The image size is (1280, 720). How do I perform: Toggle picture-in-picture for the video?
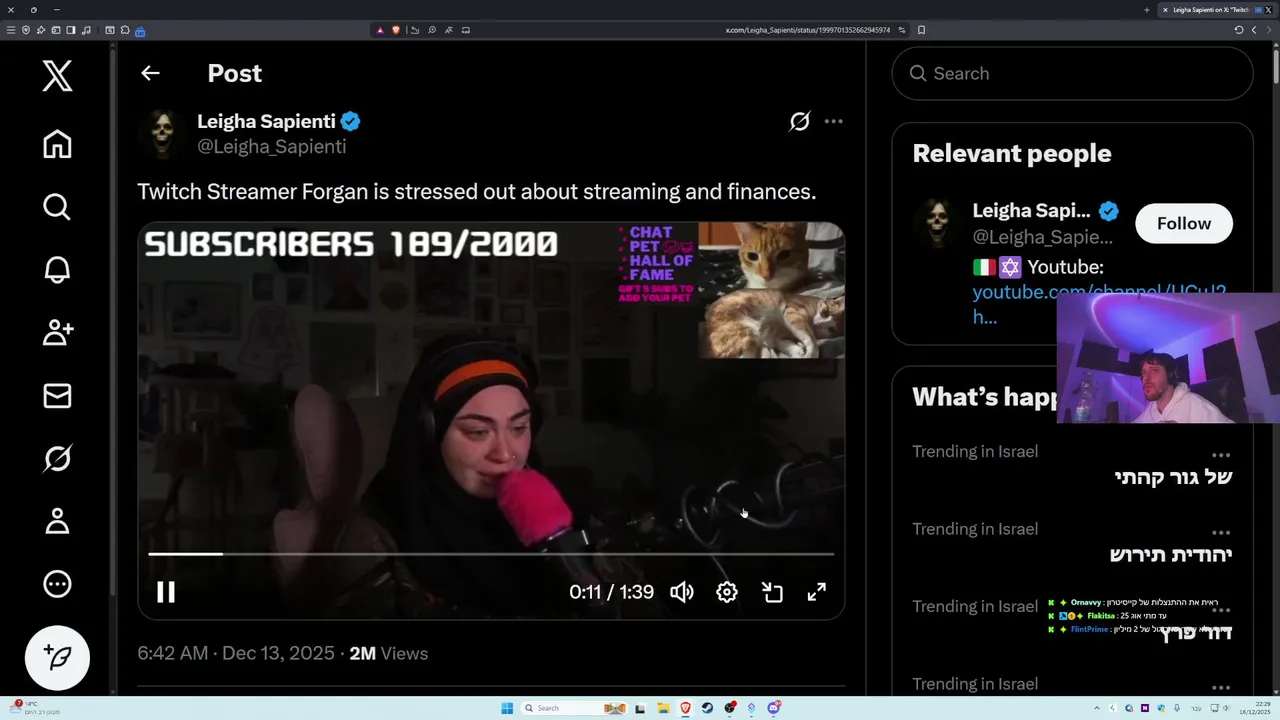tap(772, 592)
